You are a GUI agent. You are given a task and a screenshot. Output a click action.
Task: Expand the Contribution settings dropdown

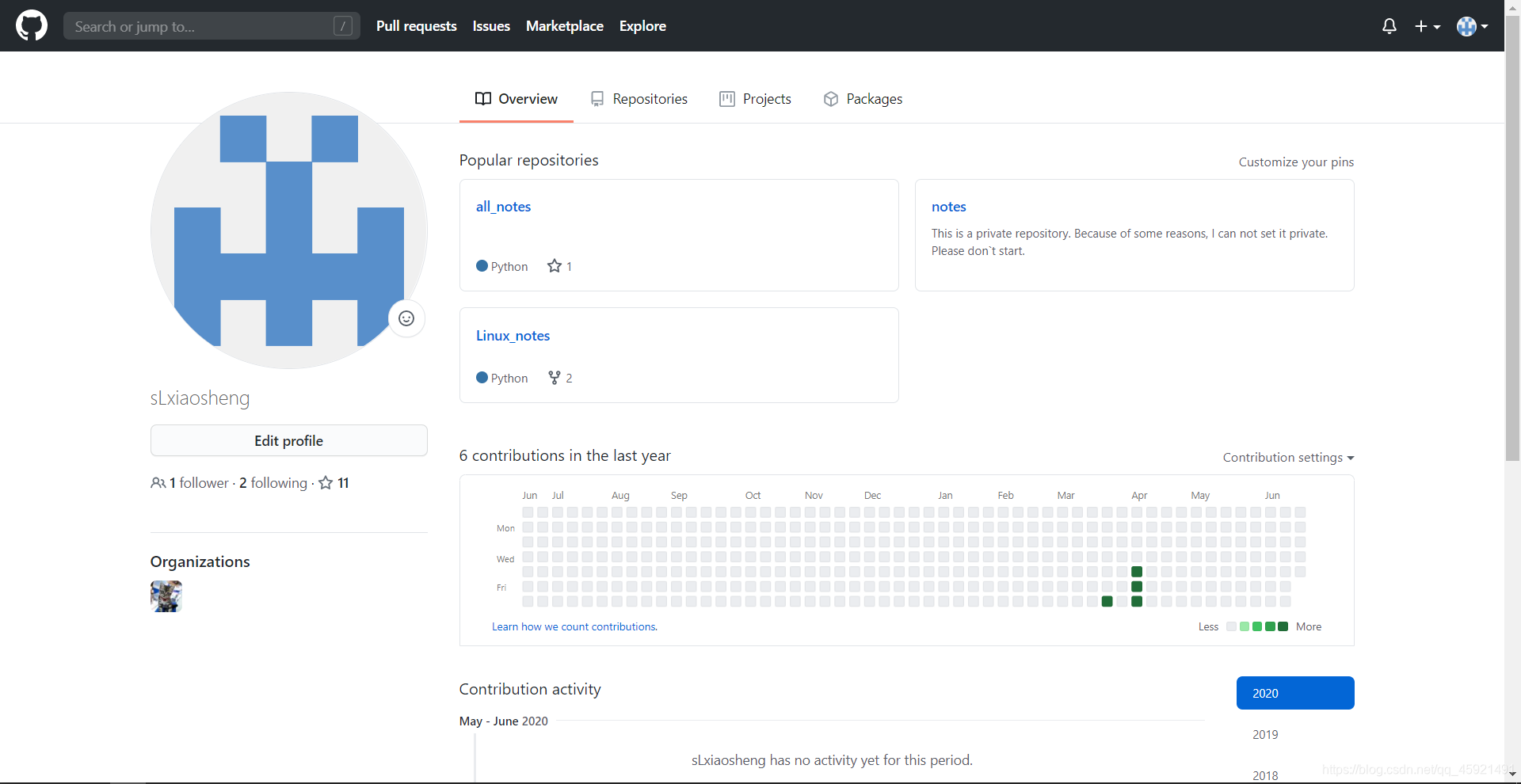(x=1289, y=458)
